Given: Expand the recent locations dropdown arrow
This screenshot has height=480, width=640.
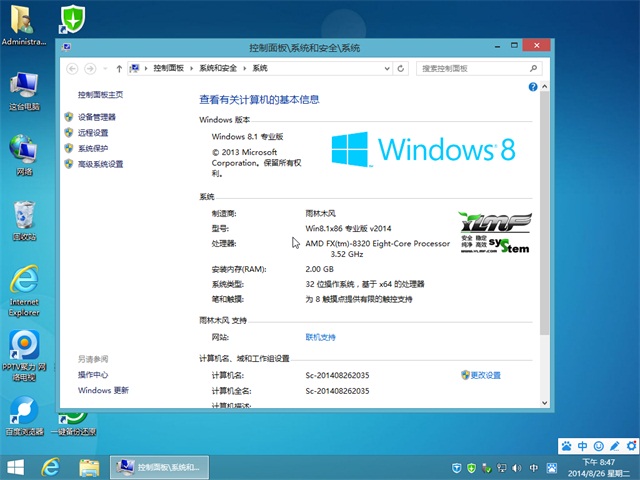Looking at the screenshot, I should (x=106, y=68).
